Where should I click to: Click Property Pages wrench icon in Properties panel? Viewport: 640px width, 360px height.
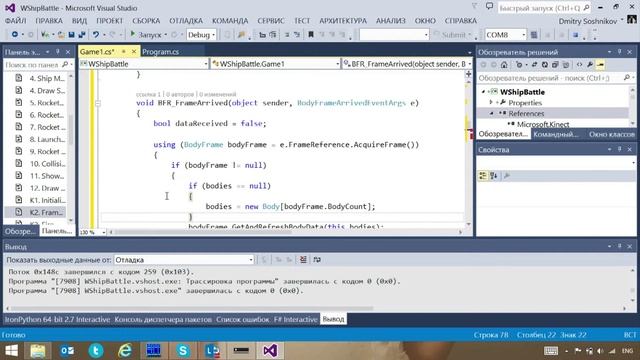click(x=507, y=176)
